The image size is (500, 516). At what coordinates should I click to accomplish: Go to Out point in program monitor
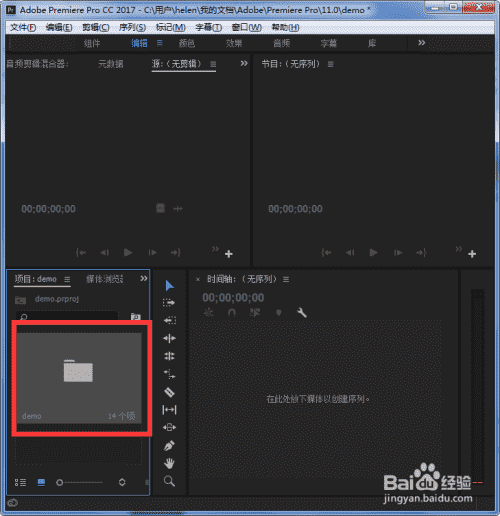(x=421, y=253)
